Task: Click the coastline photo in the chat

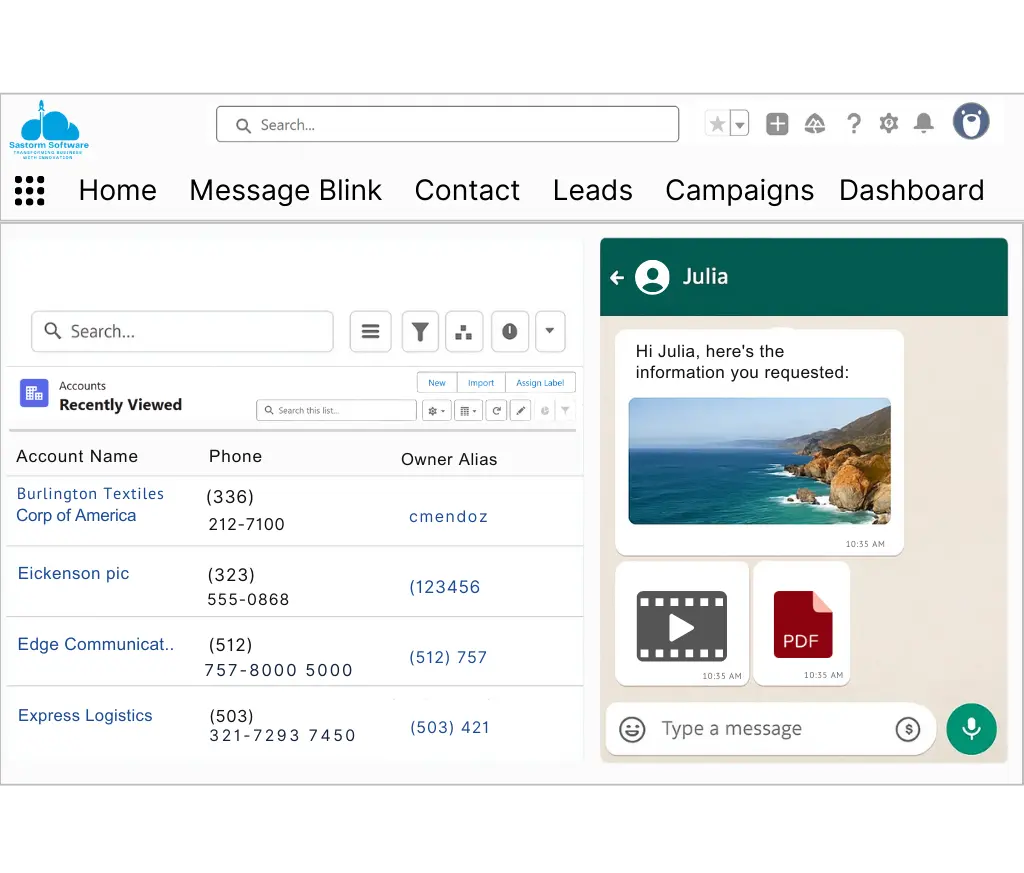Action: pyautogui.click(x=759, y=461)
